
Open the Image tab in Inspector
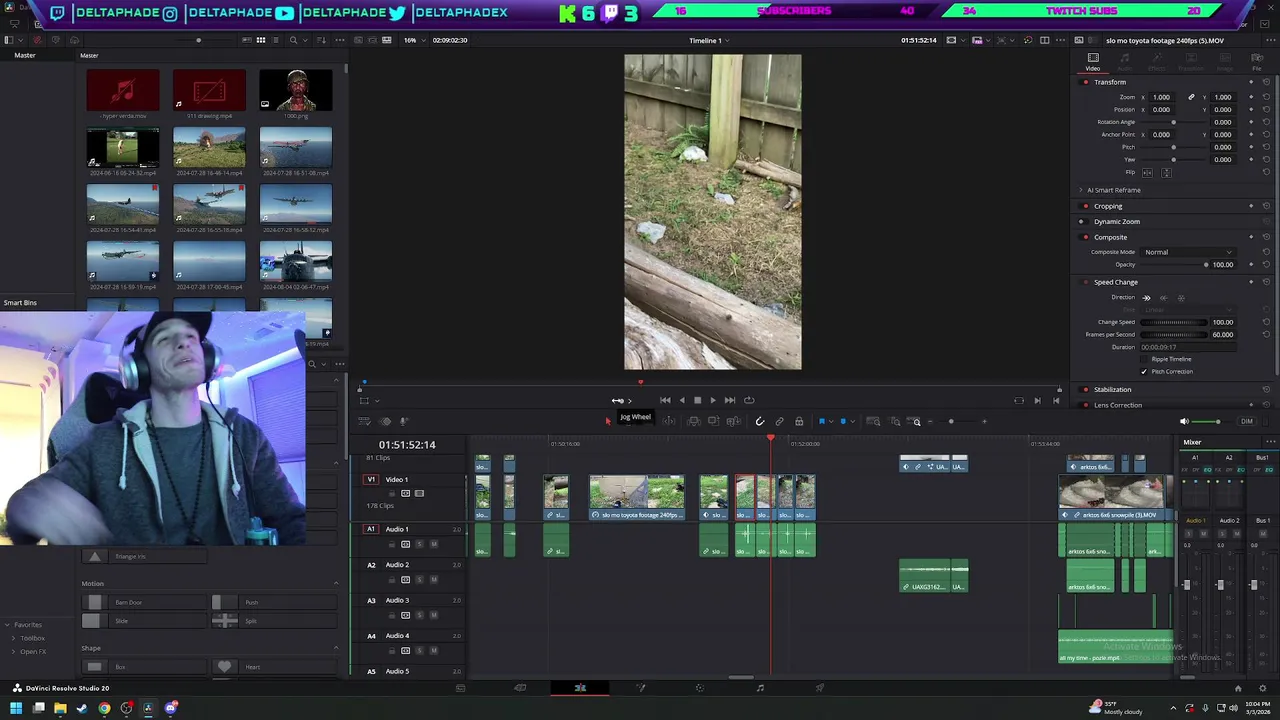[1225, 62]
